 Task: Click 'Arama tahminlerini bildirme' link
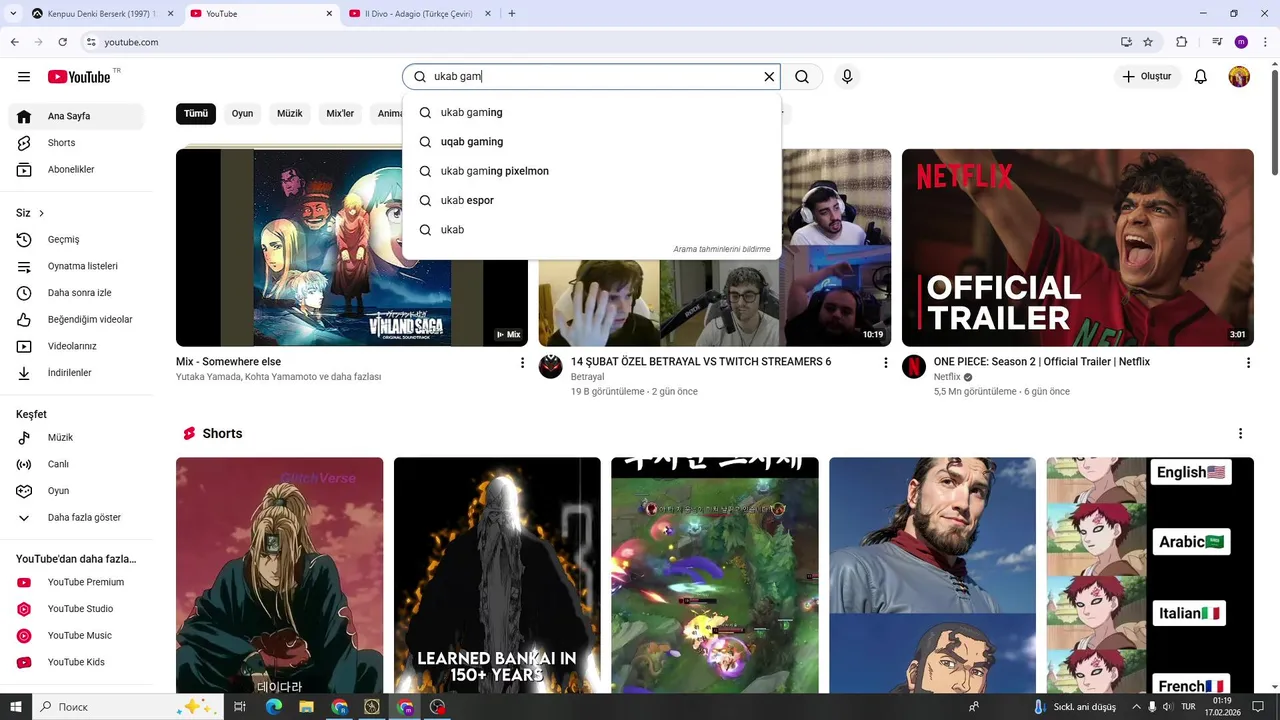point(722,249)
